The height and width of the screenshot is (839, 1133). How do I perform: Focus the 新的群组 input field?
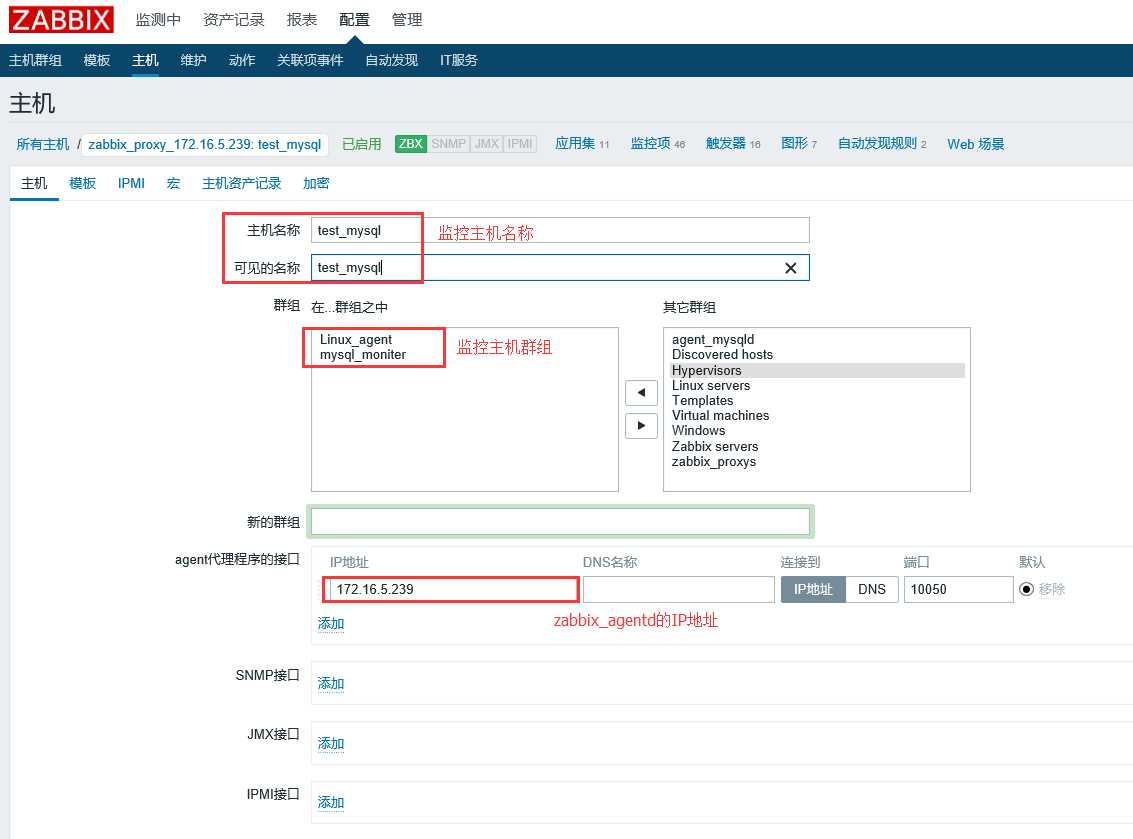coord(560,521)
